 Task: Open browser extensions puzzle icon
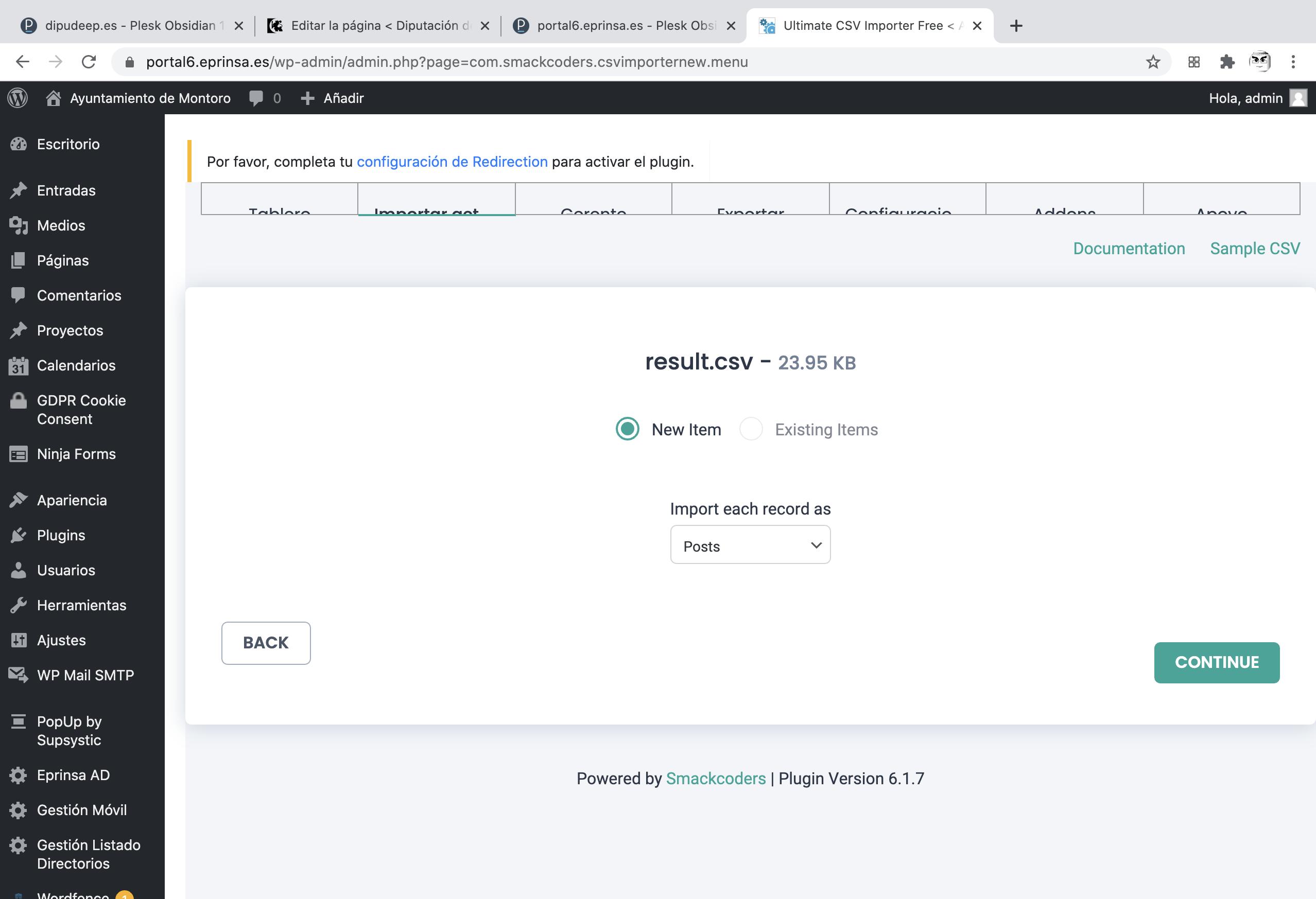[1226, 62]
